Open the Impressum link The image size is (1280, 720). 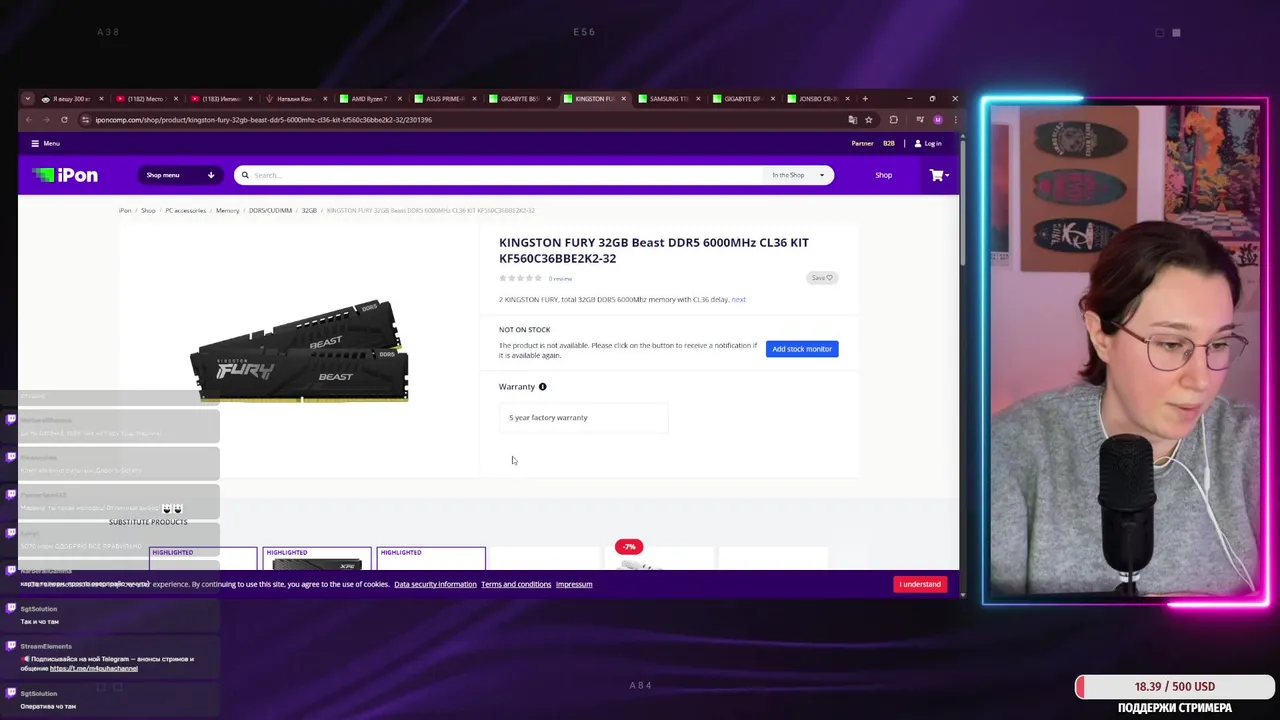tap(574, 584)
